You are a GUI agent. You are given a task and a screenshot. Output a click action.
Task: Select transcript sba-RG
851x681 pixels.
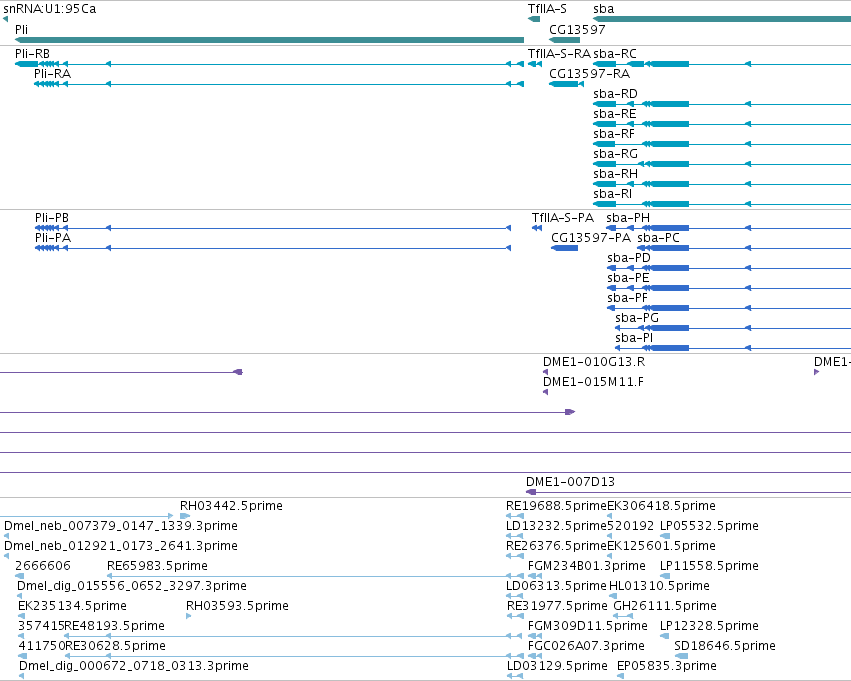pyautogui.click(x=722, y=164)
